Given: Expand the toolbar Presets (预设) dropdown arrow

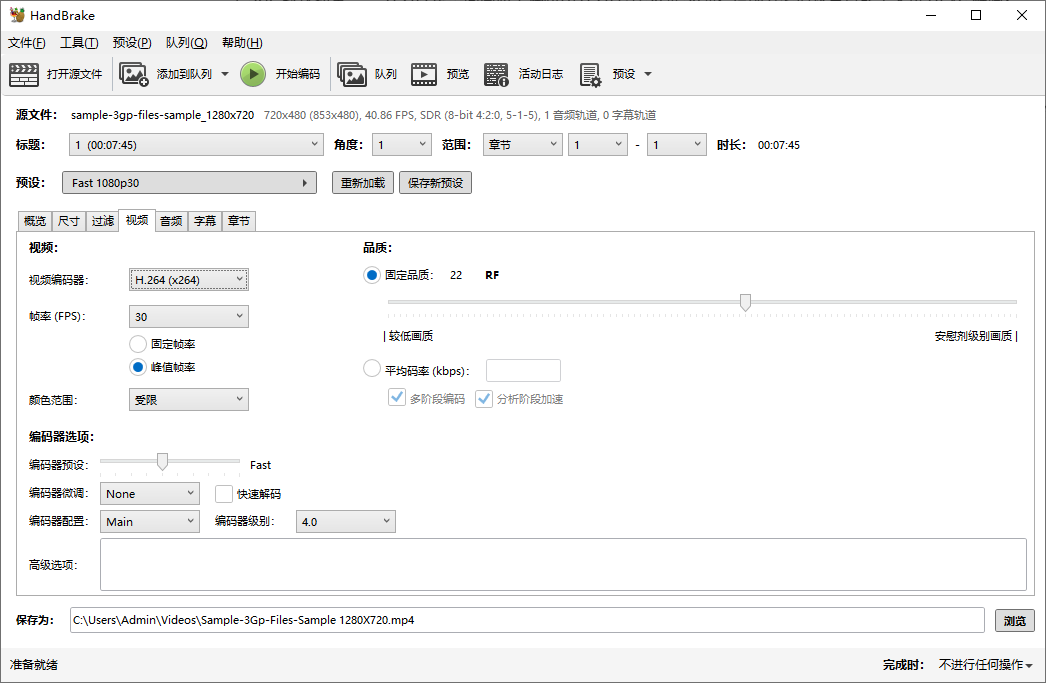Looking at the screenshot, I should tap(648, 74).
